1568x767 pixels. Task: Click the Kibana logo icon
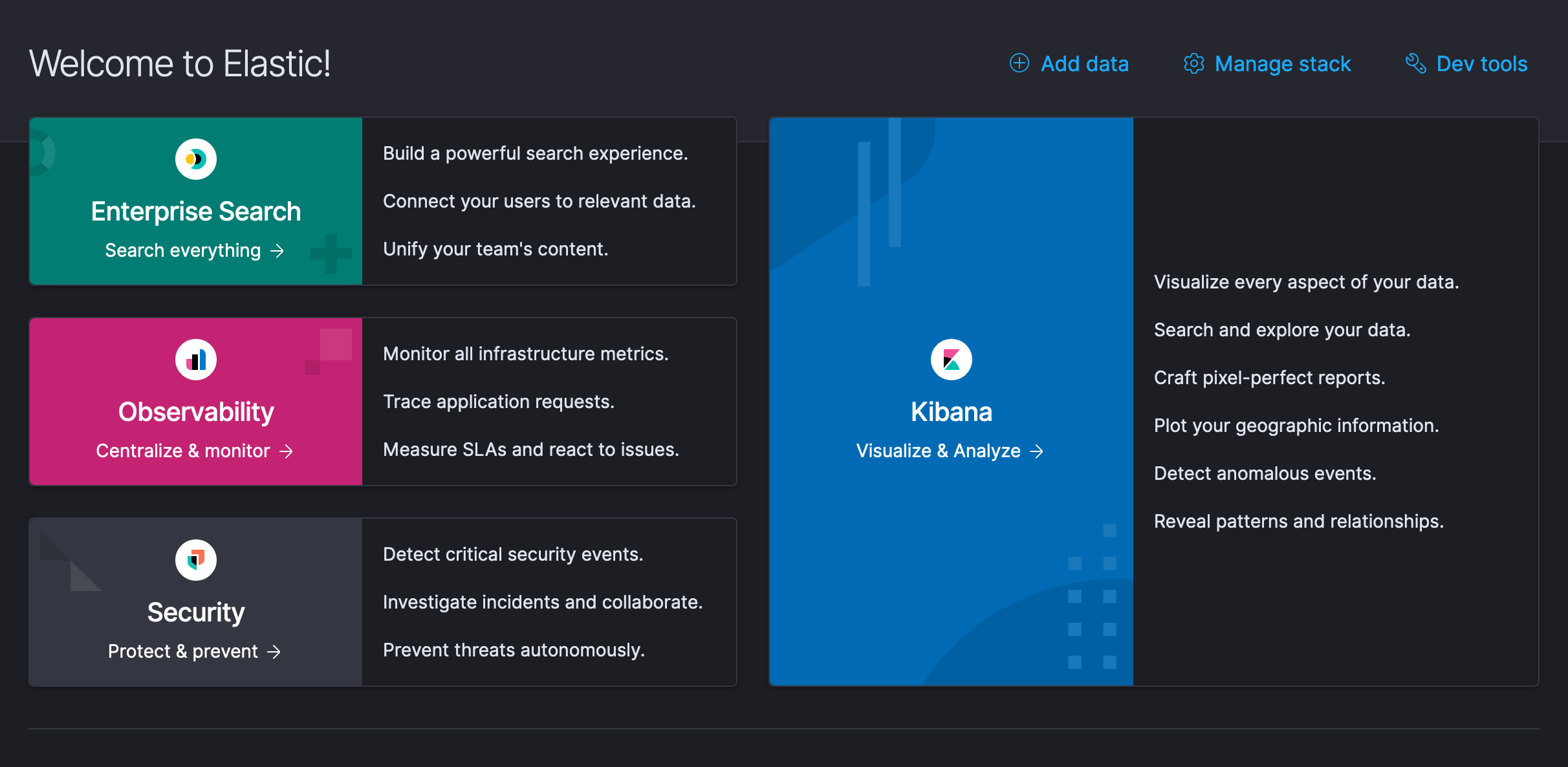950,360
